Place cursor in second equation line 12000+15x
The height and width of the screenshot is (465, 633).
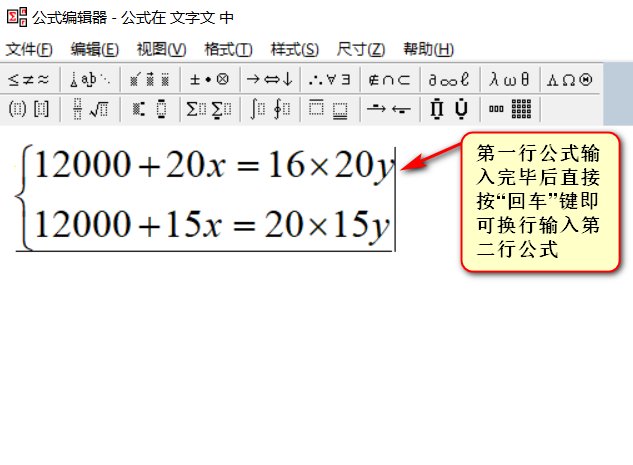point(212,225)
